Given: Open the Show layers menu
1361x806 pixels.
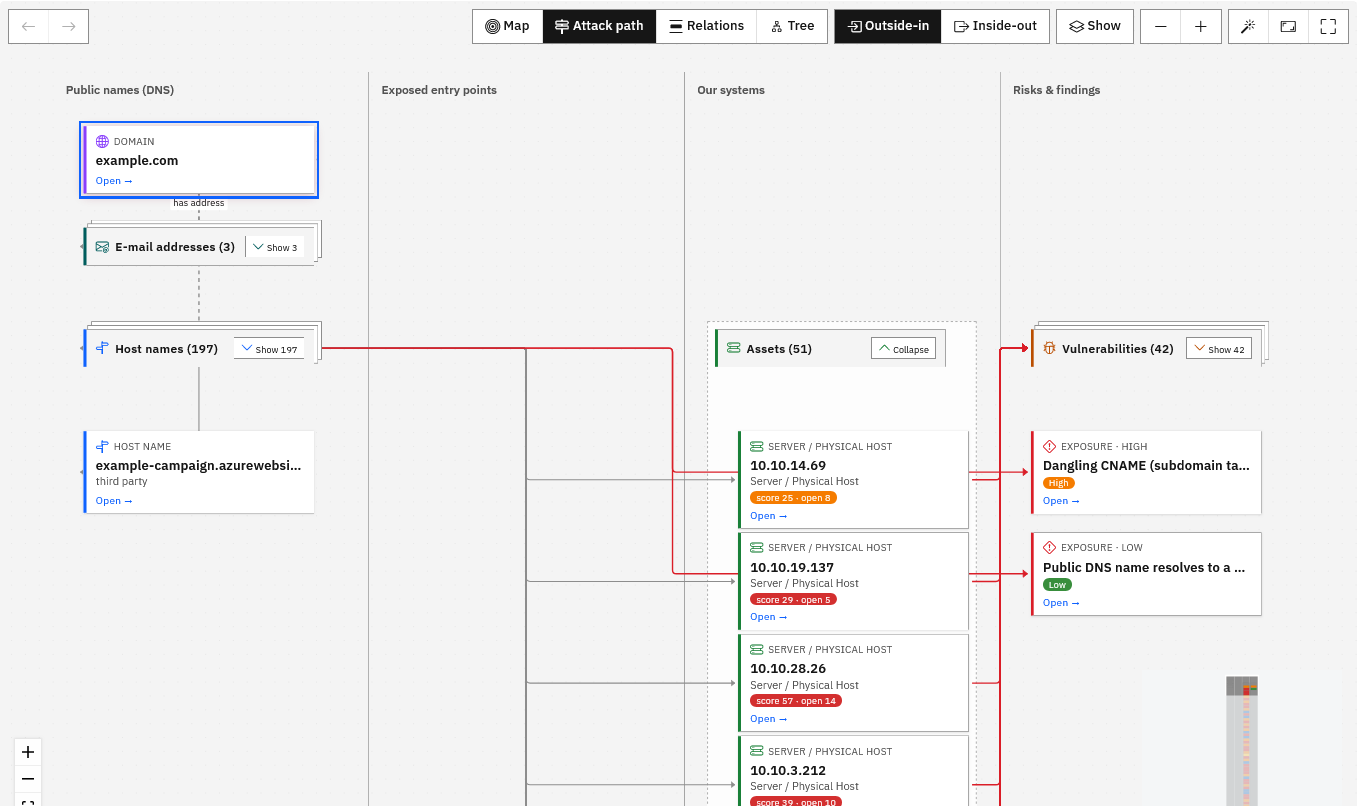Looking at the screenshot, I should [x=1095, y=26].
